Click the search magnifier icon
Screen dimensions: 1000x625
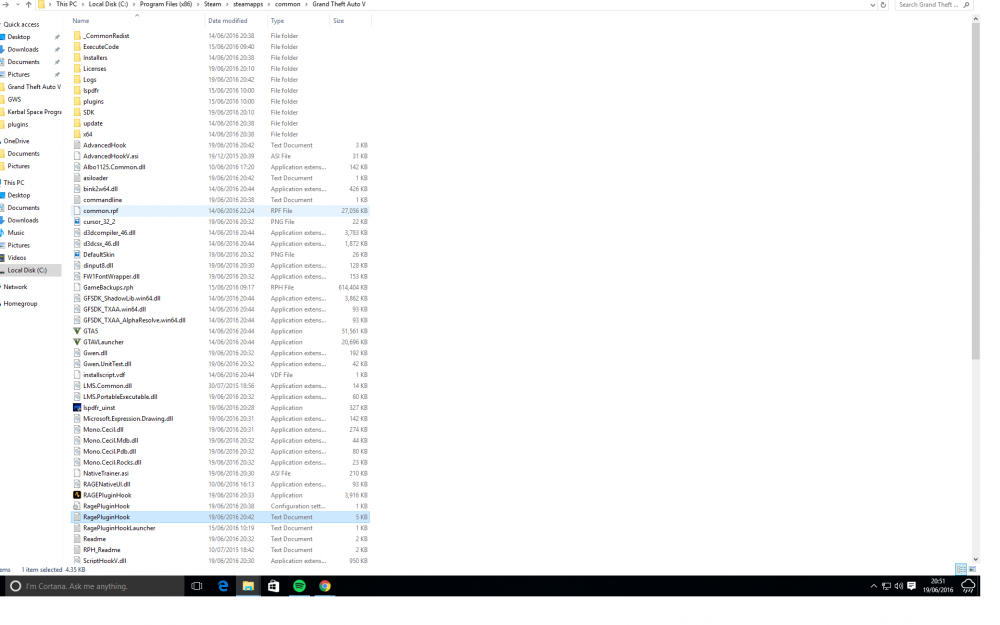point(967,4)
